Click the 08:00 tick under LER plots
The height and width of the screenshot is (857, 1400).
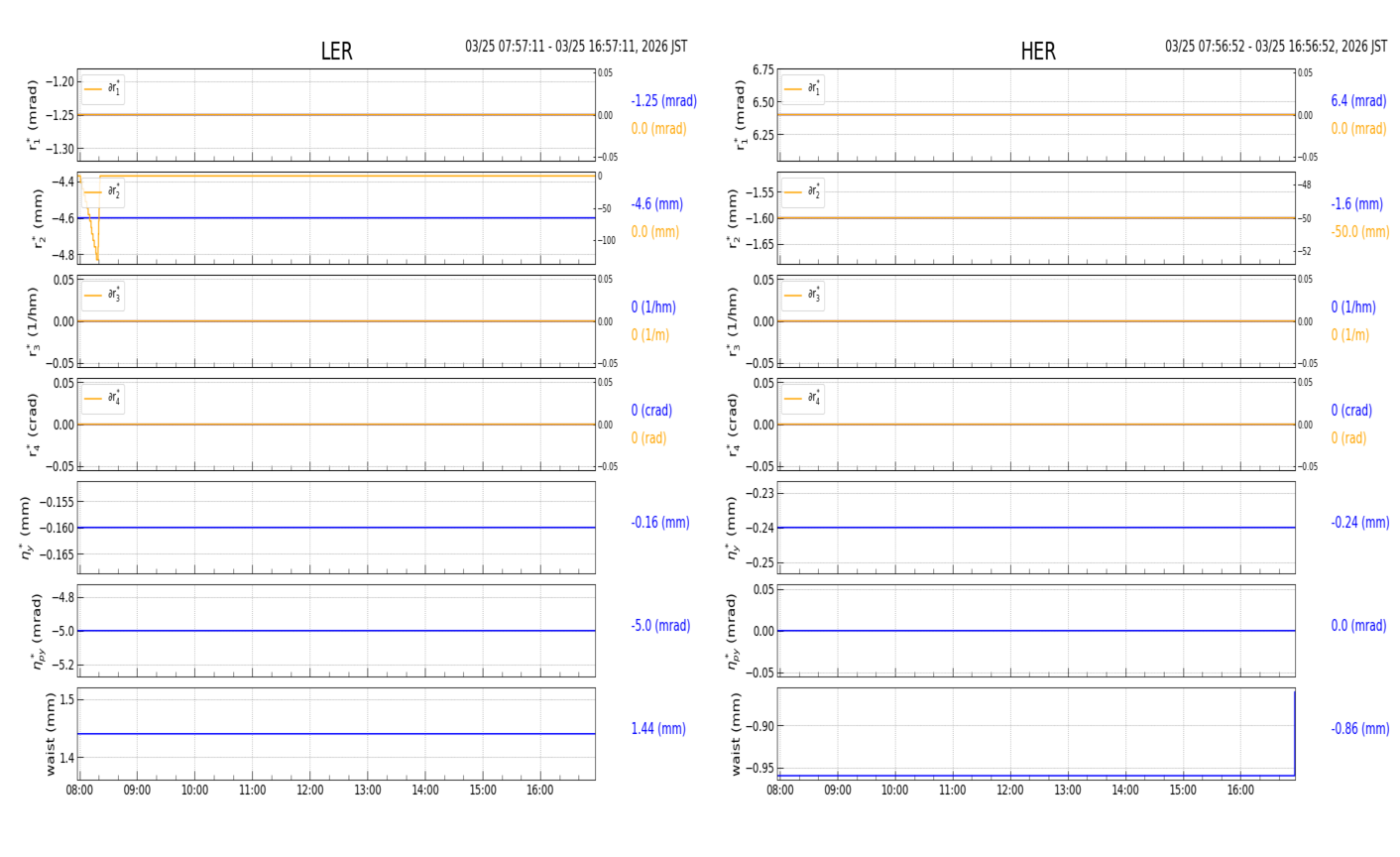(79, 791)
